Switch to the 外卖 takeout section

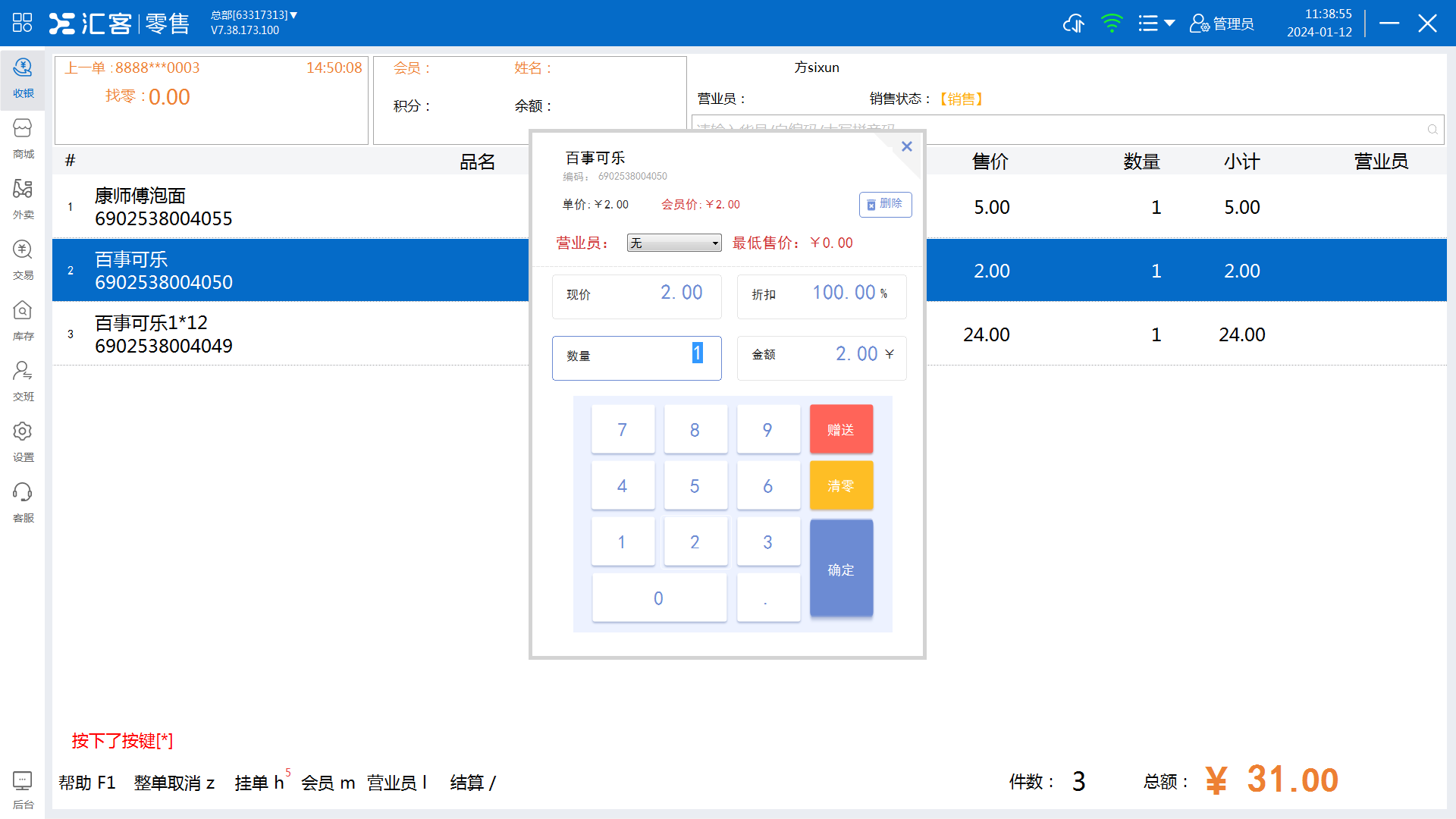[x=23, y=199]
